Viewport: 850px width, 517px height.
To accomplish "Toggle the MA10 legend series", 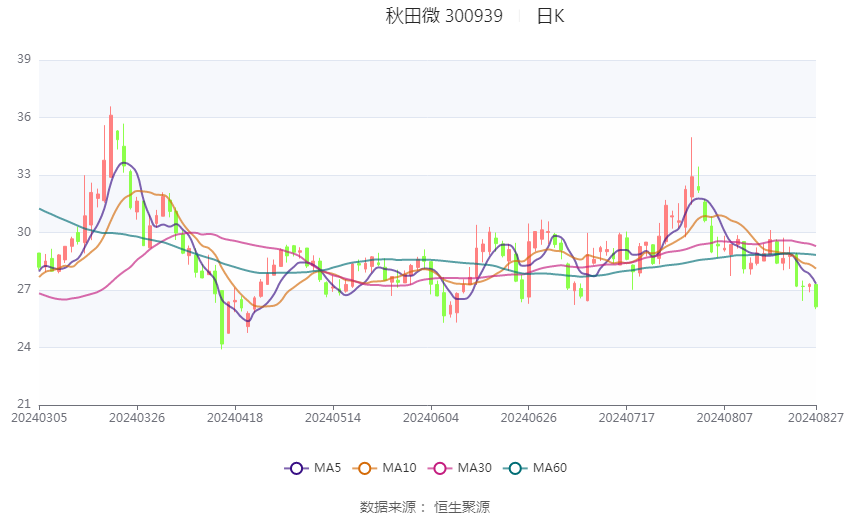I will 384,468.
